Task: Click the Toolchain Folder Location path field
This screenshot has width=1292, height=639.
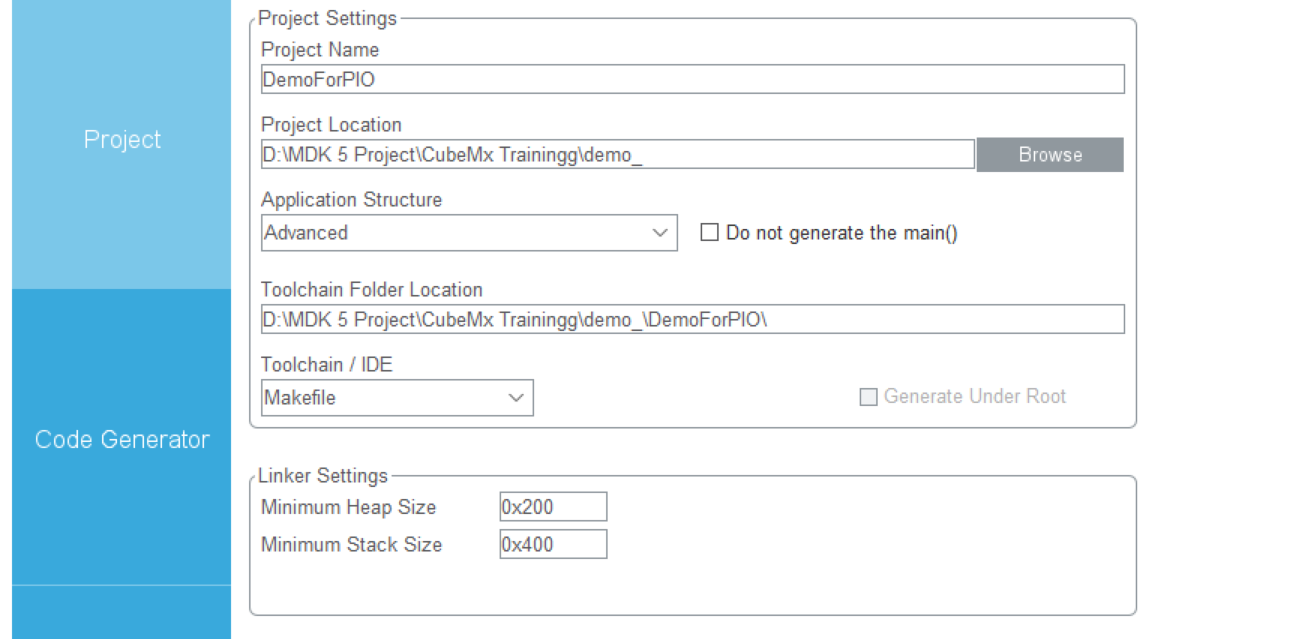Action: tap(692, 319)
